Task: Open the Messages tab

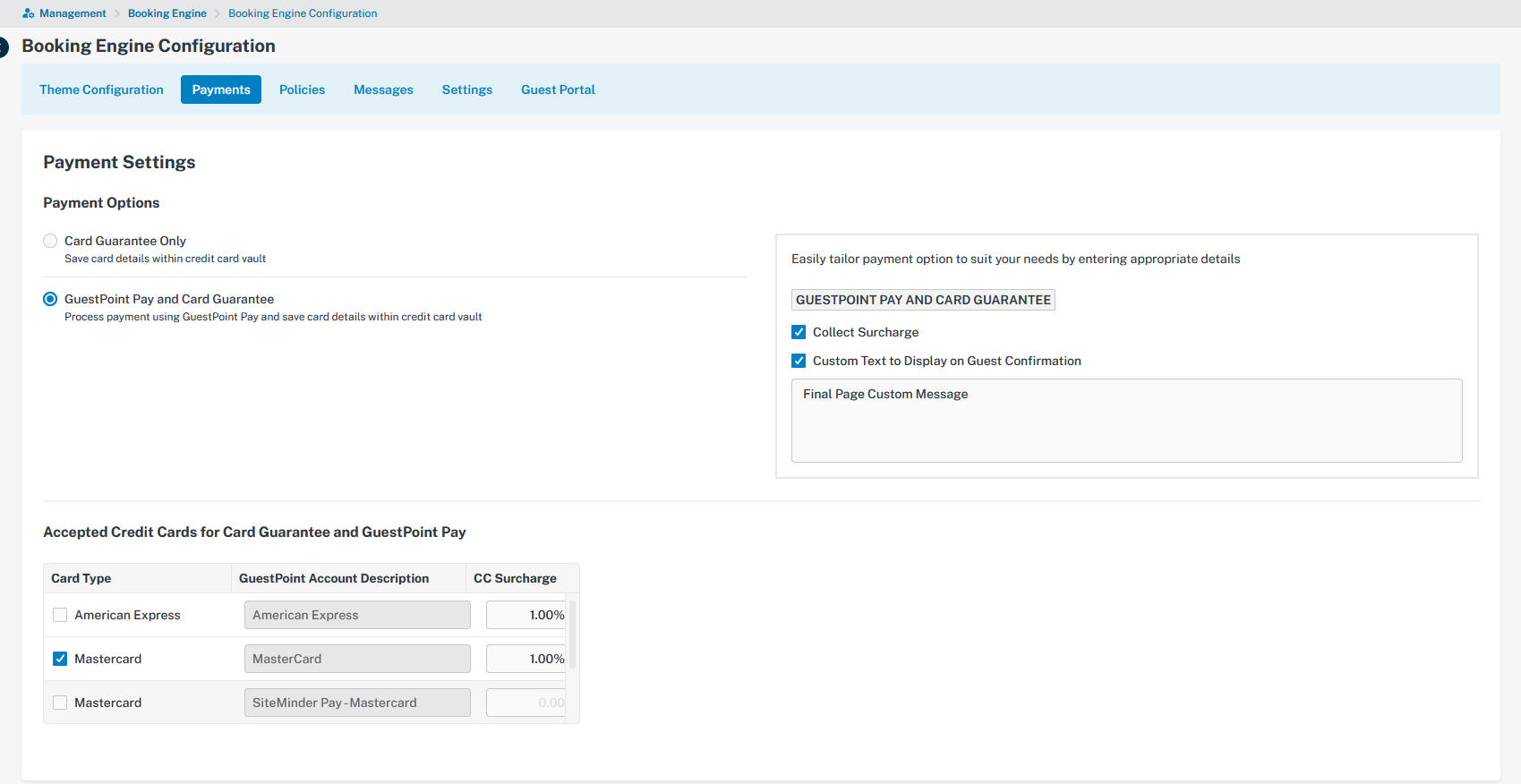Action: pyautogui.click(x=383, y=89)
